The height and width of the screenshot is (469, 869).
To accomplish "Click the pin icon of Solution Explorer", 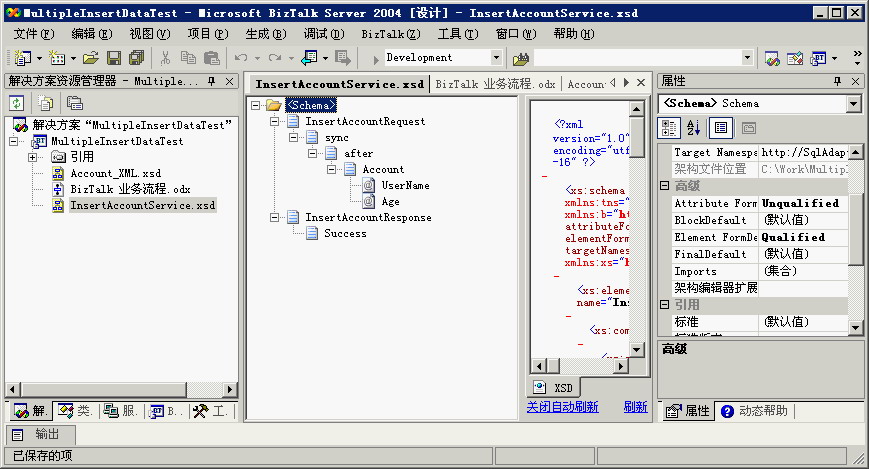I will click(211, 81).
